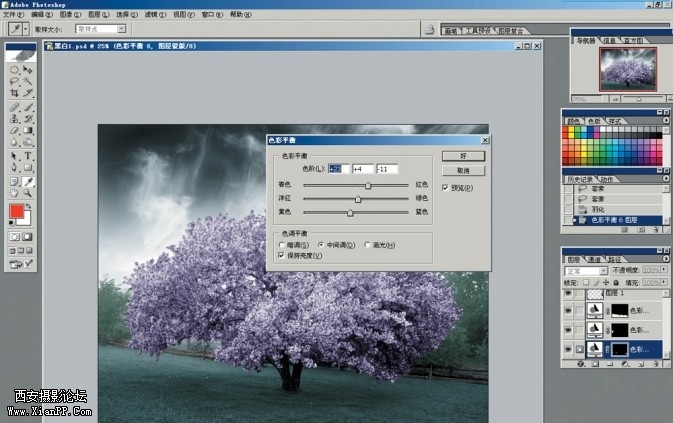Select the 暗调 (Shadows) radio button
The height and width of the screenshot is (423, 673).
click(x=281, y=245)
